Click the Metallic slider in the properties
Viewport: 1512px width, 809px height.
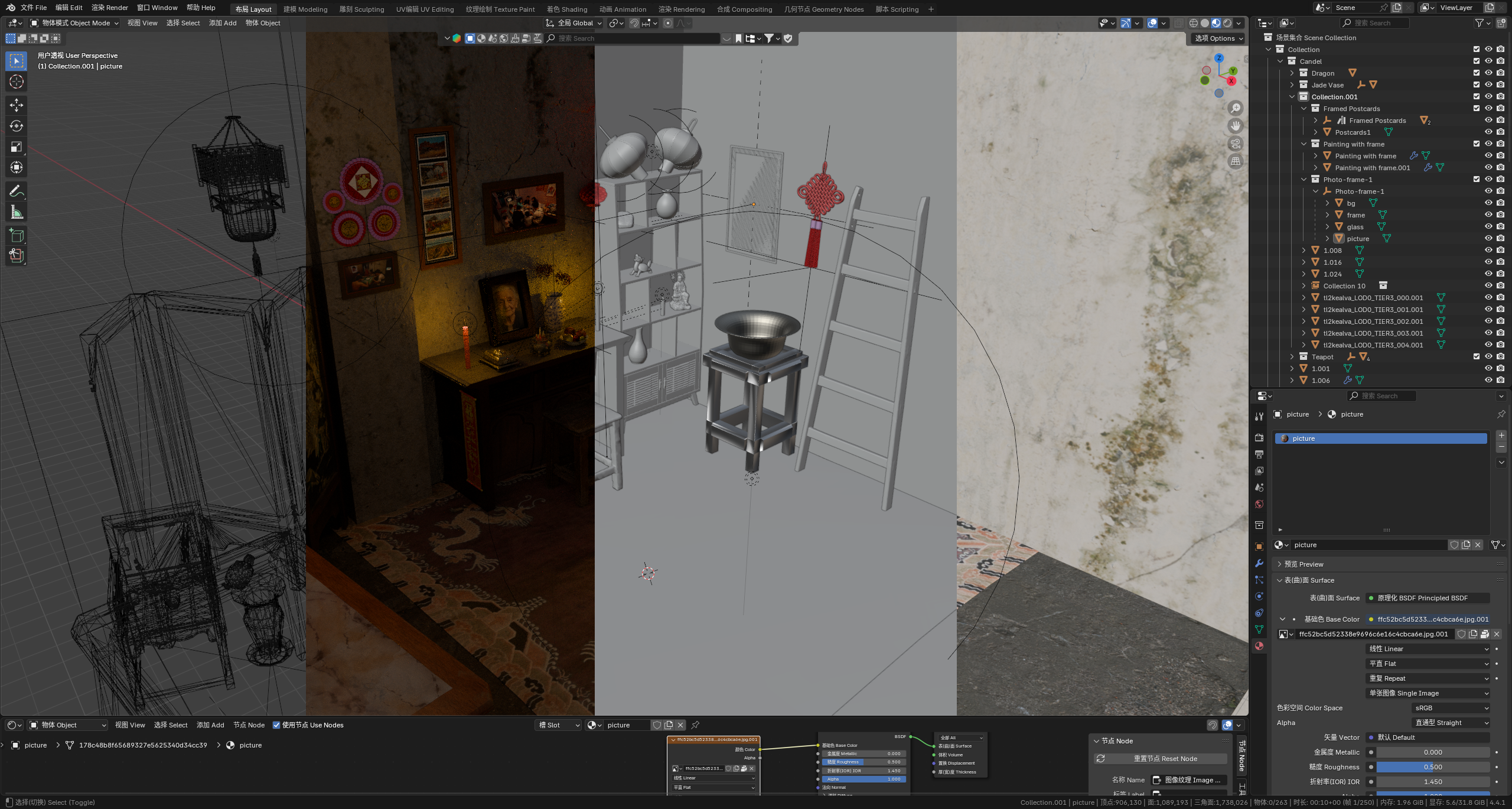1432,752
